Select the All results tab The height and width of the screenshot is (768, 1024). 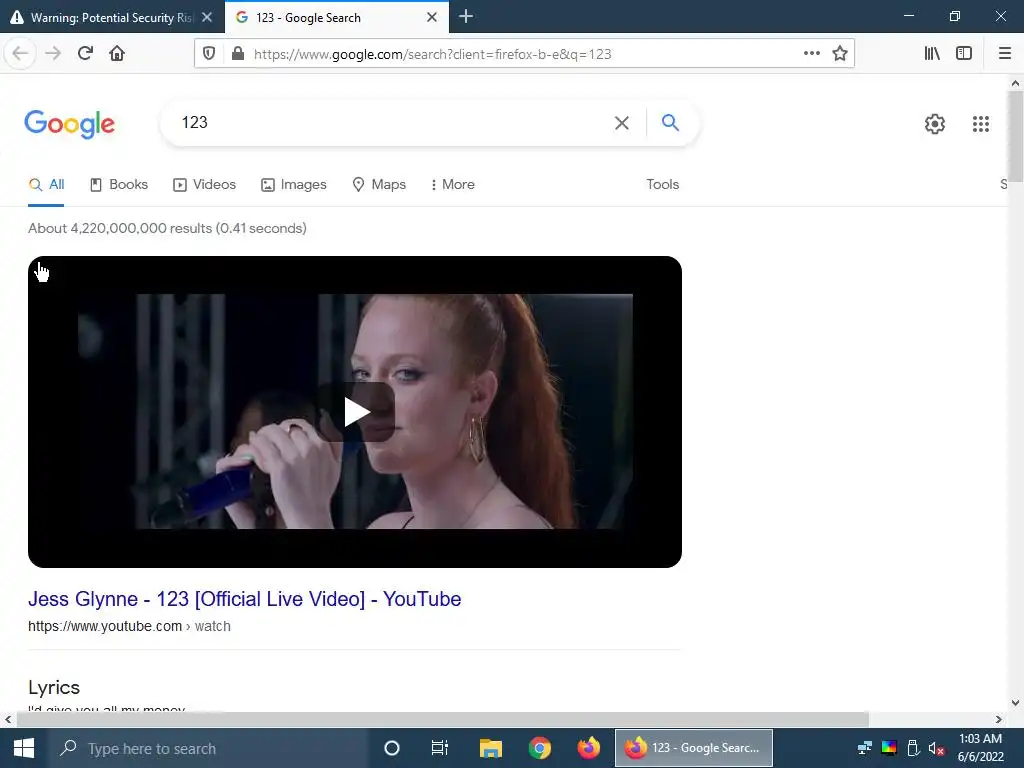[x=46, y=185]
